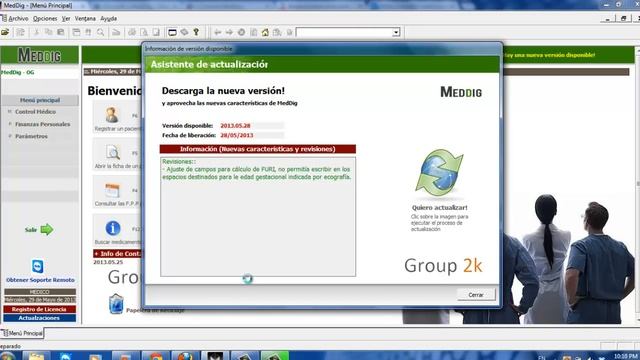Click the black screen window toolbar icon
Viewport: 640px width, 360px height.
coord(172,32)
